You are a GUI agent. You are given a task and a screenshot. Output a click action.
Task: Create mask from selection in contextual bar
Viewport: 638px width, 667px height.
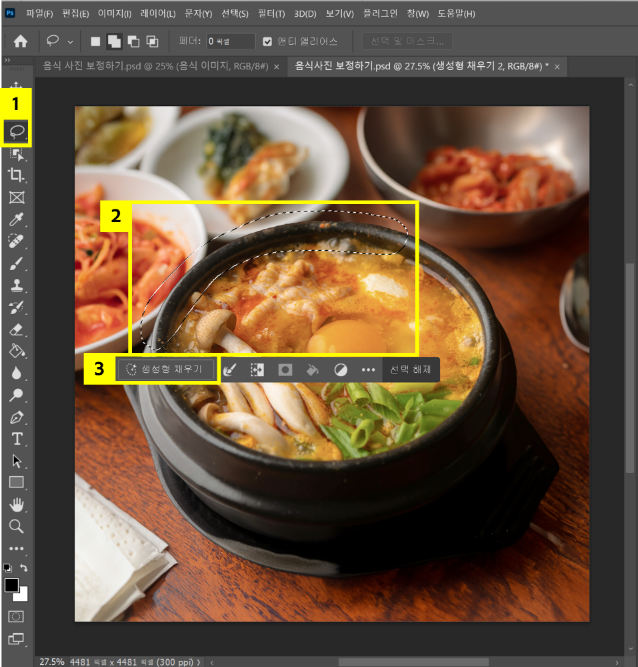(x=285, y=369)
